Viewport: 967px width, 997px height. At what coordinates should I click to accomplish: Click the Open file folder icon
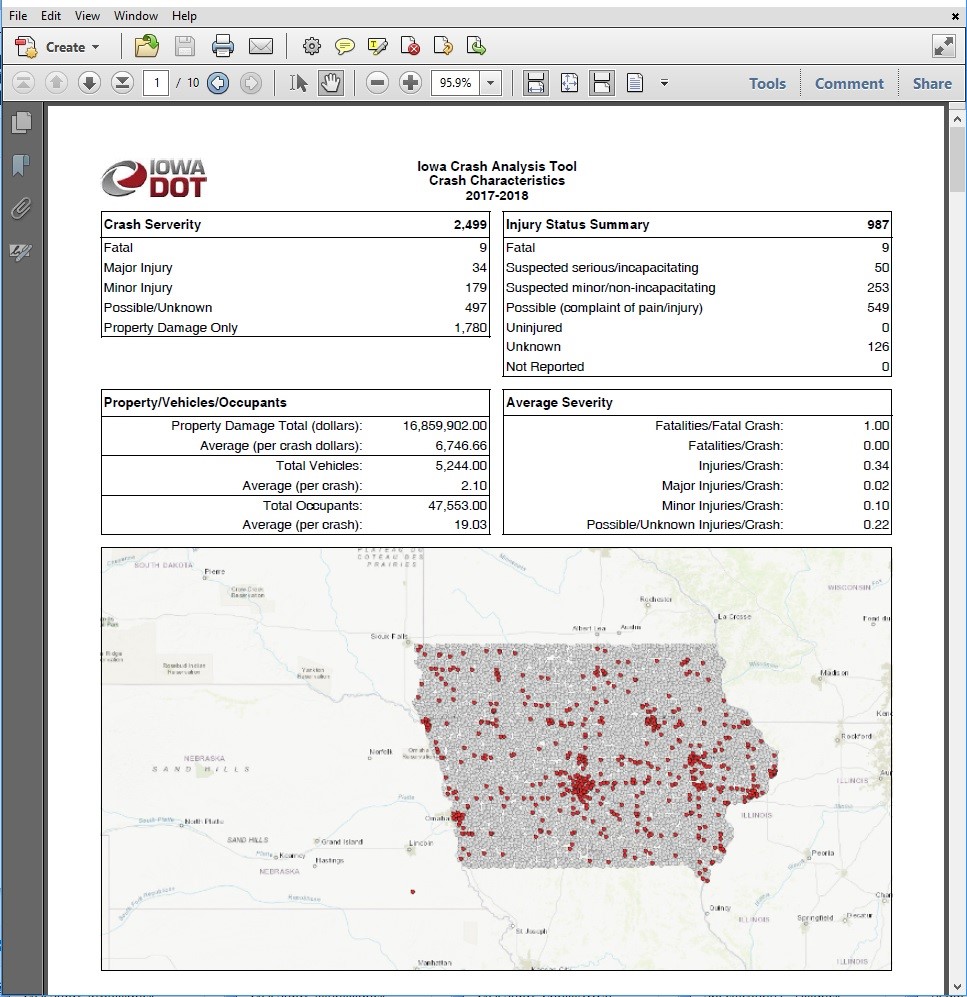(x=147, y=46)
